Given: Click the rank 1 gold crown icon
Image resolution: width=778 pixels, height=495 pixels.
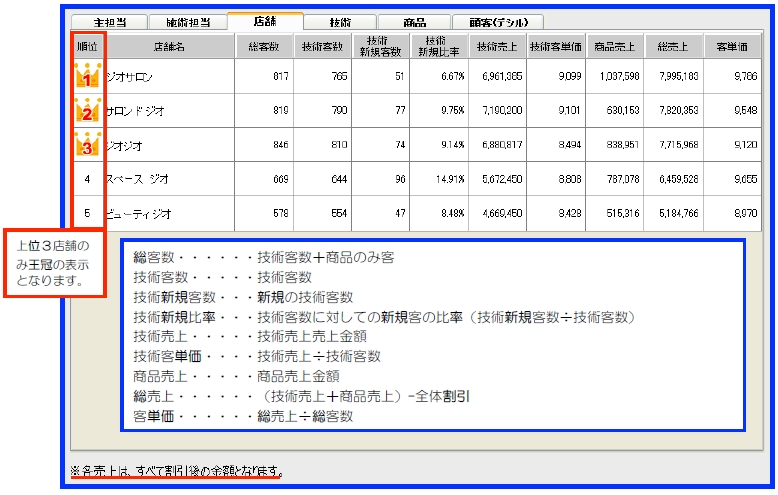Looking at the screenshot, I should tap(87, 77).
